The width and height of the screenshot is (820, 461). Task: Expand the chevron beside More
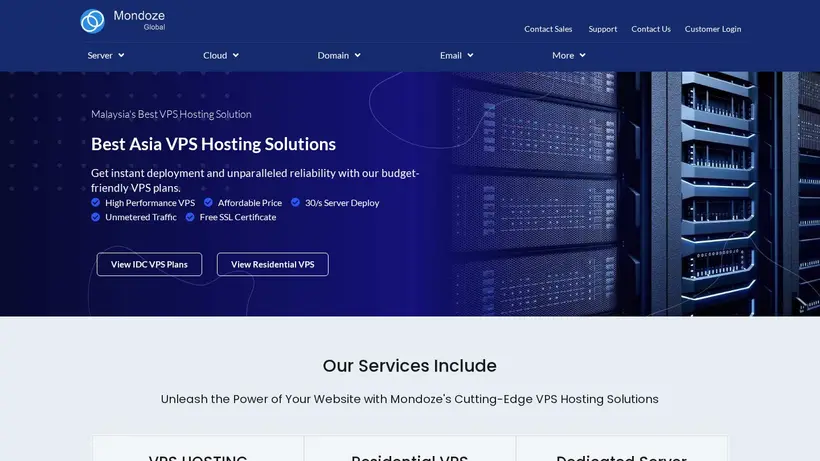(583, 55)
